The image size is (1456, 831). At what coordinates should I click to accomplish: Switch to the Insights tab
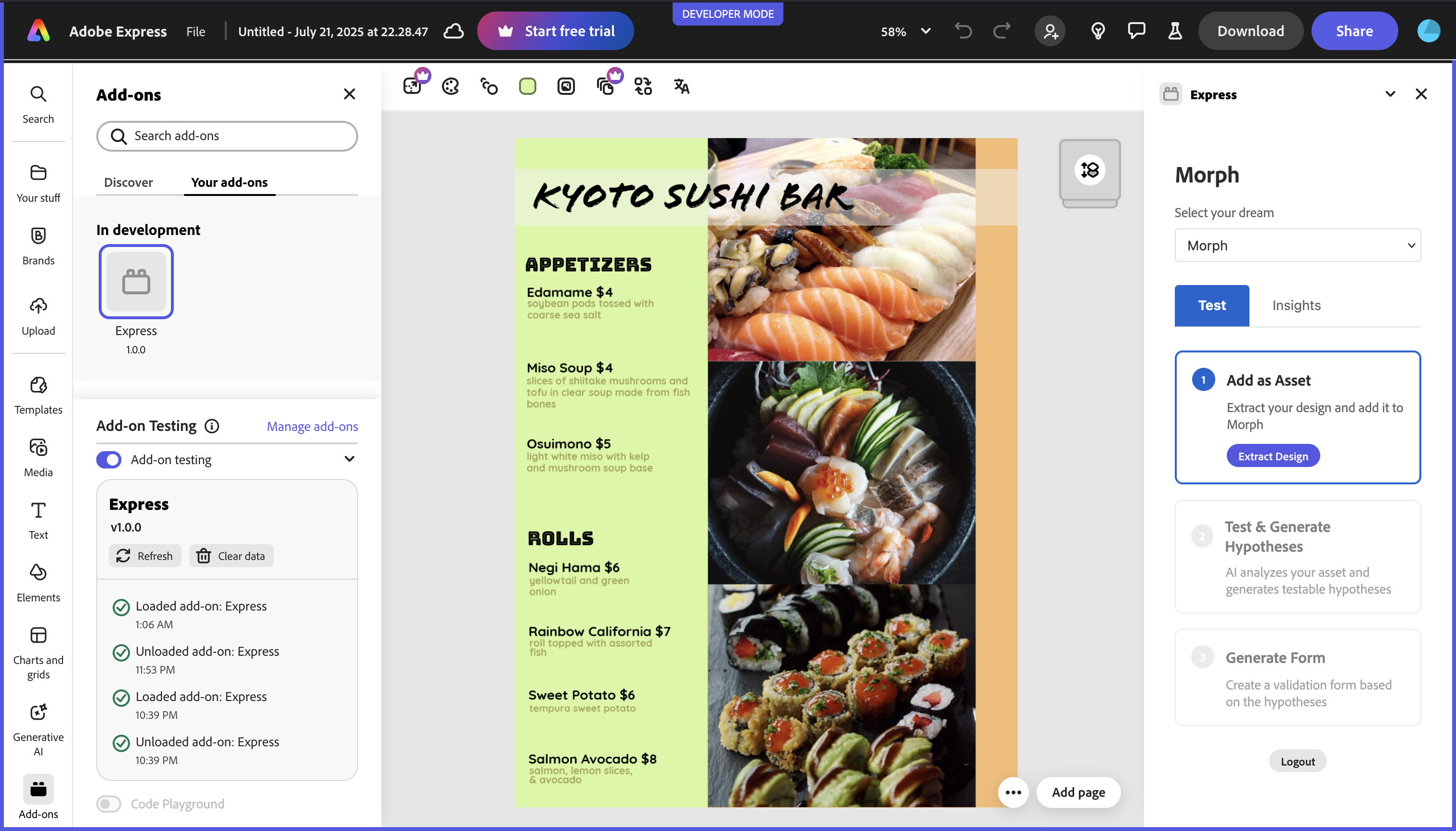[1296, 305]
